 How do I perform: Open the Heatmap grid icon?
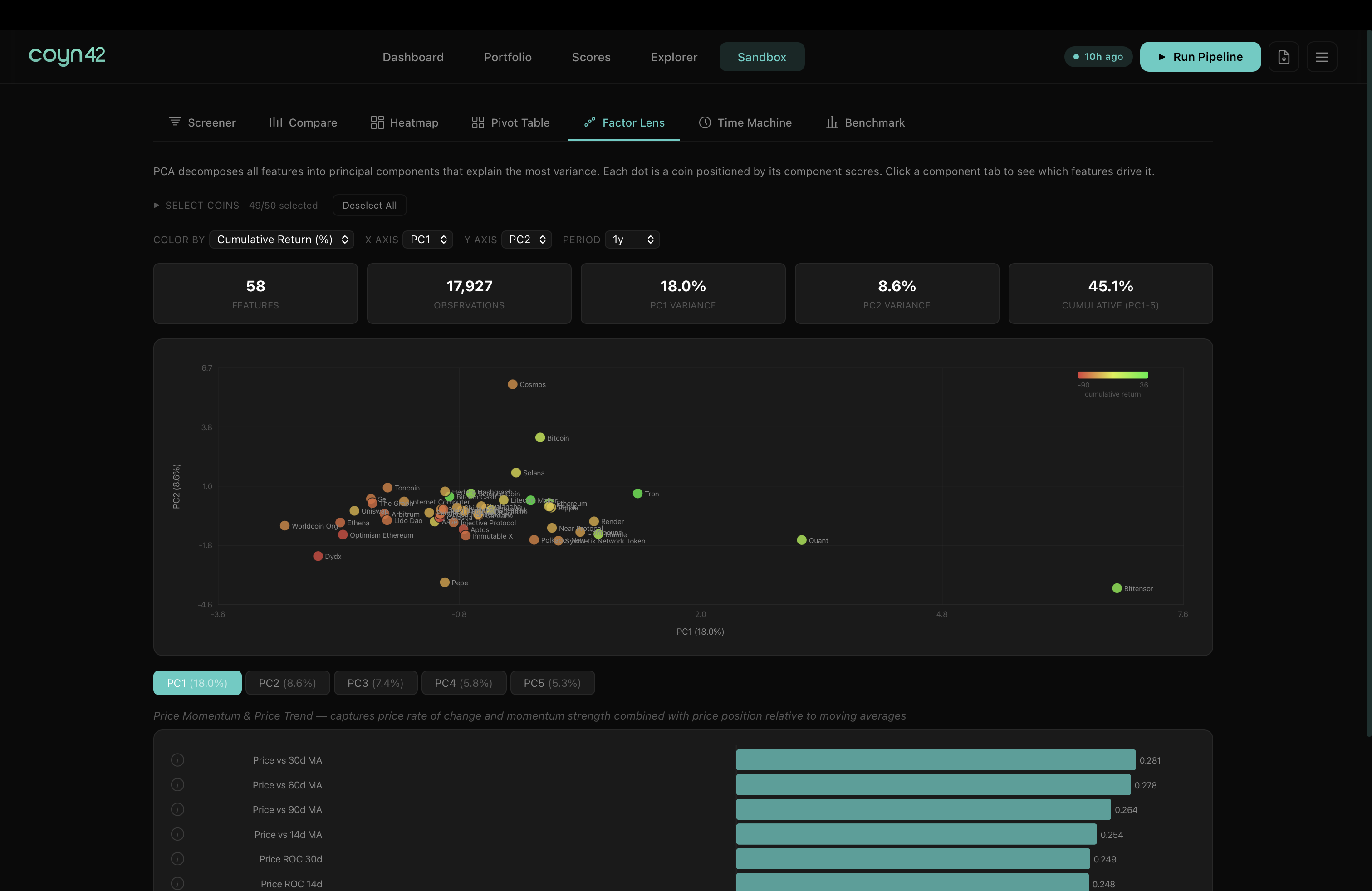377,122
